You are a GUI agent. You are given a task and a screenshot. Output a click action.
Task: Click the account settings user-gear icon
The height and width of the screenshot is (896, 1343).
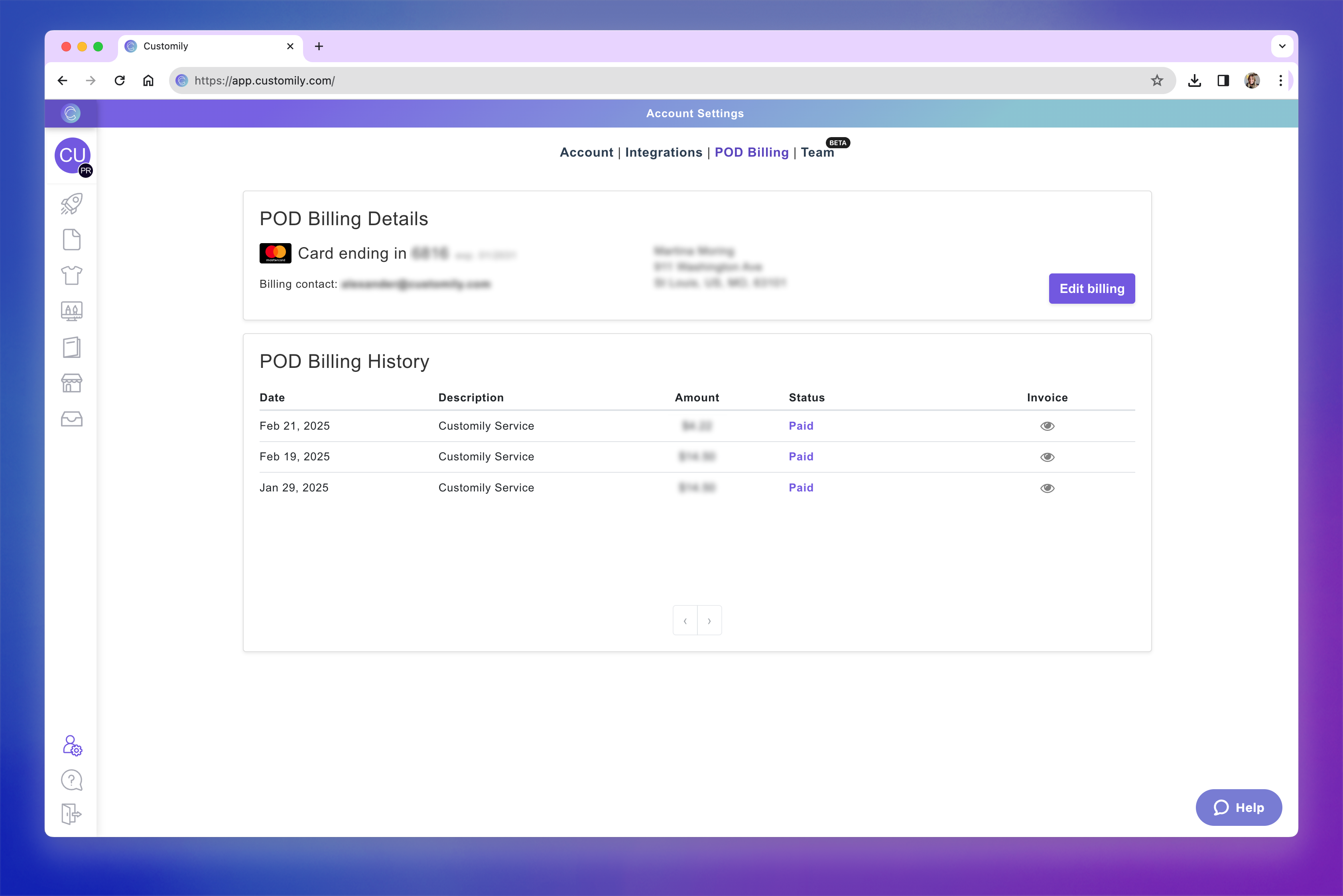coord(72,745)
